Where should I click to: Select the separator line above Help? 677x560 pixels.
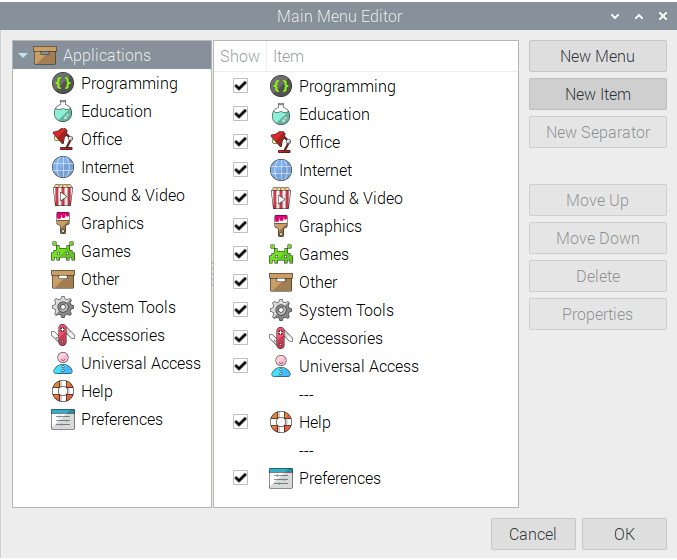(x=306, y=394)
